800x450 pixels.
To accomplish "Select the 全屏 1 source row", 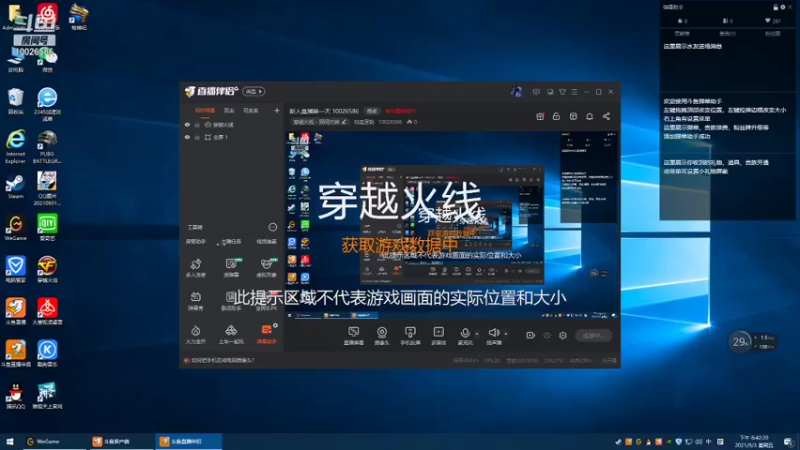I will click(x=232, y=137).
